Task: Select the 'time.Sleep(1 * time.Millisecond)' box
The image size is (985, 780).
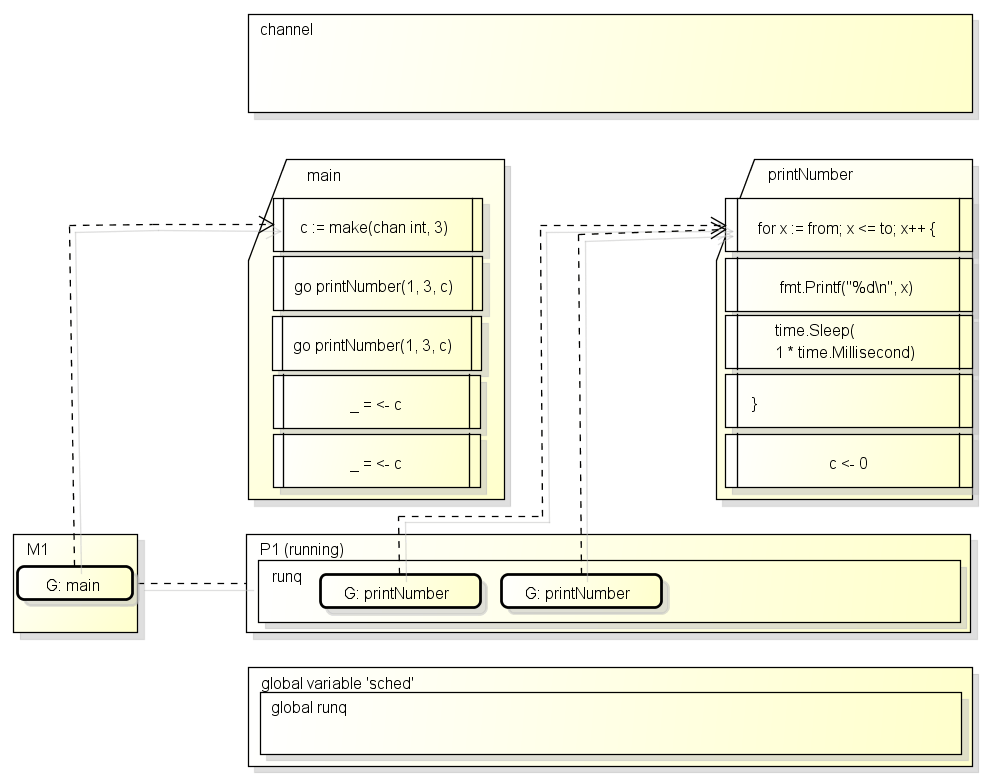Action: [849, 342]
